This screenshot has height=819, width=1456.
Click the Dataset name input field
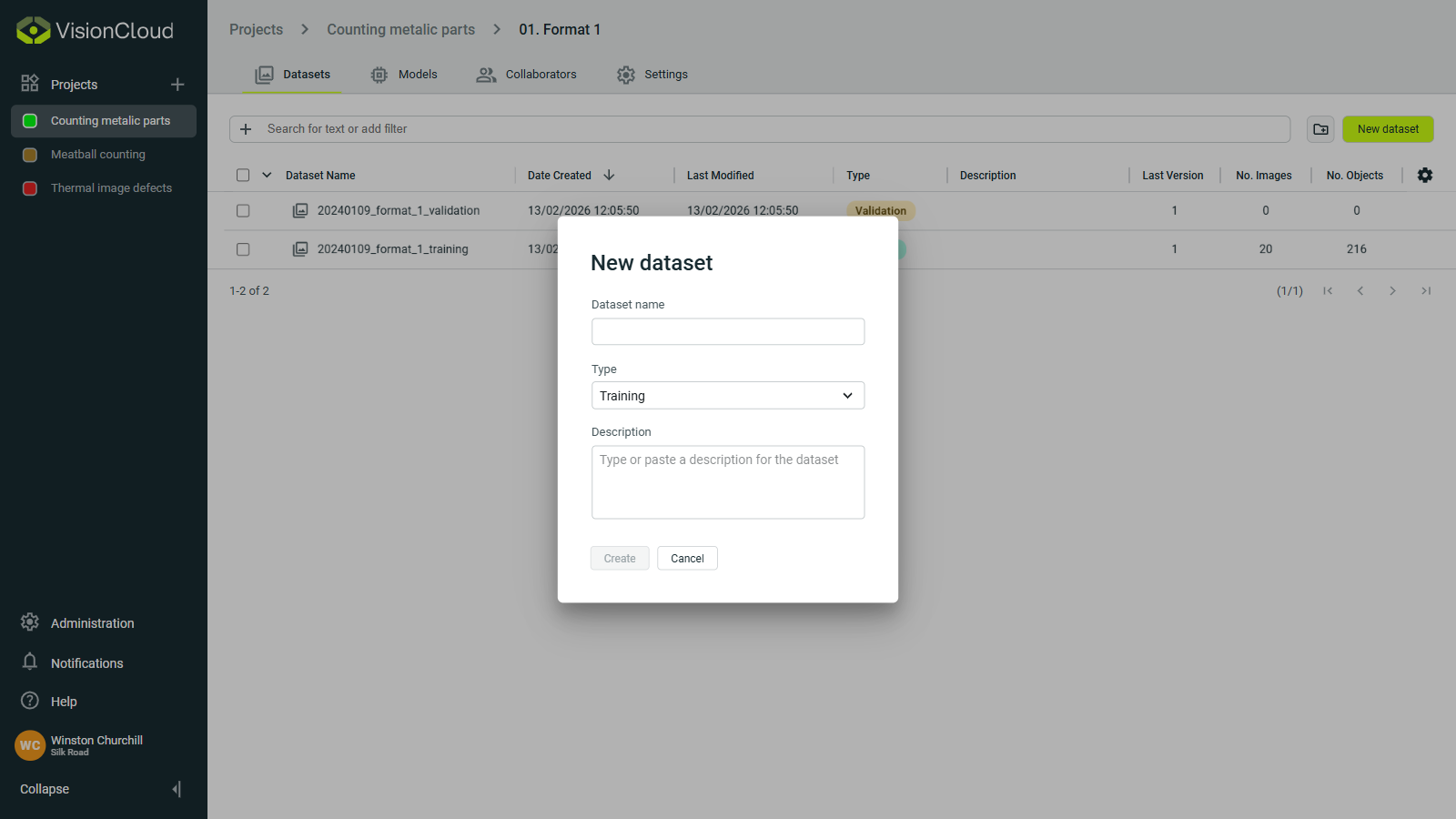727,331
